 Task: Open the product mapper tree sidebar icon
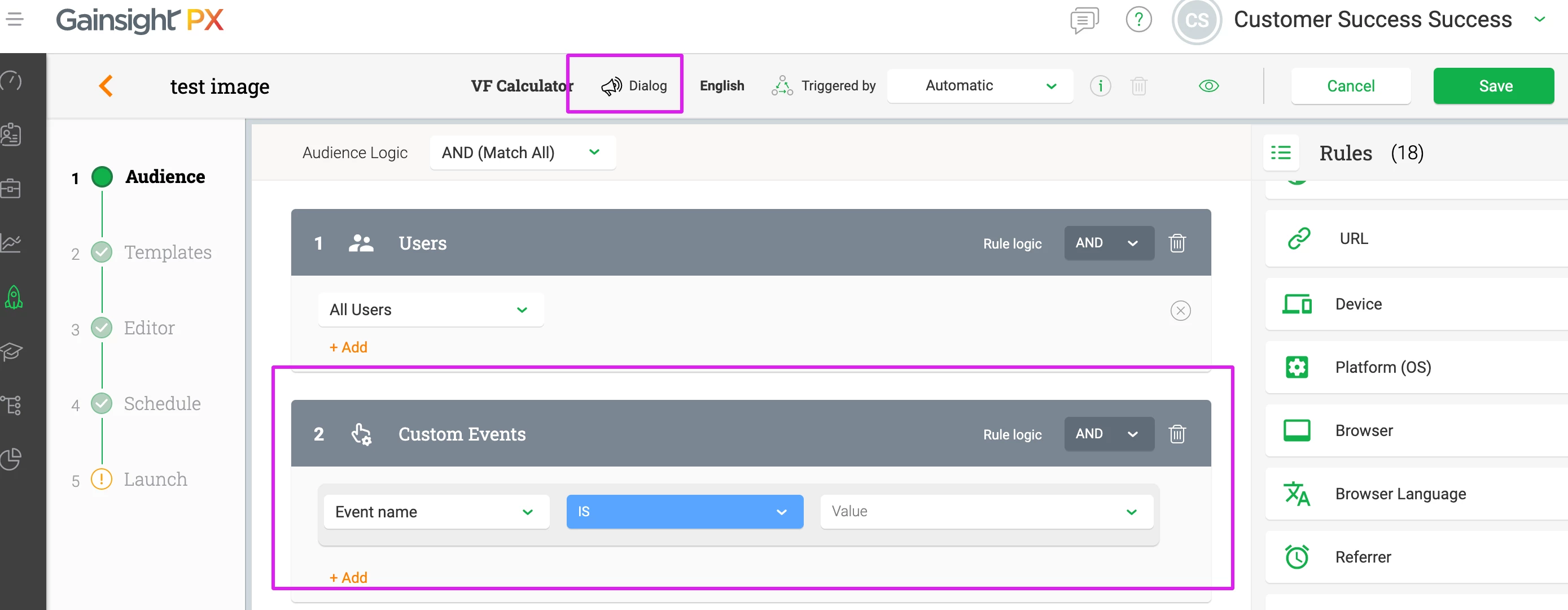(11, 405)
